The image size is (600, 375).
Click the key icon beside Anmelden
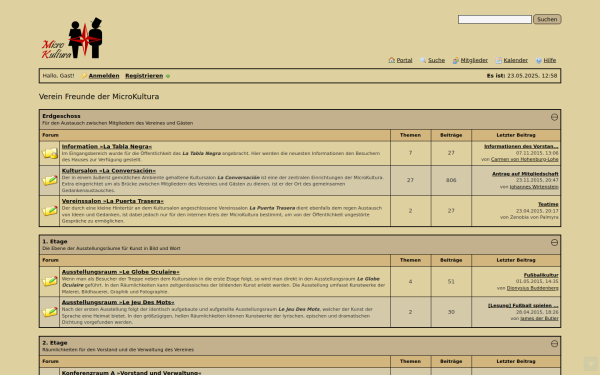[x=84, y=76]
